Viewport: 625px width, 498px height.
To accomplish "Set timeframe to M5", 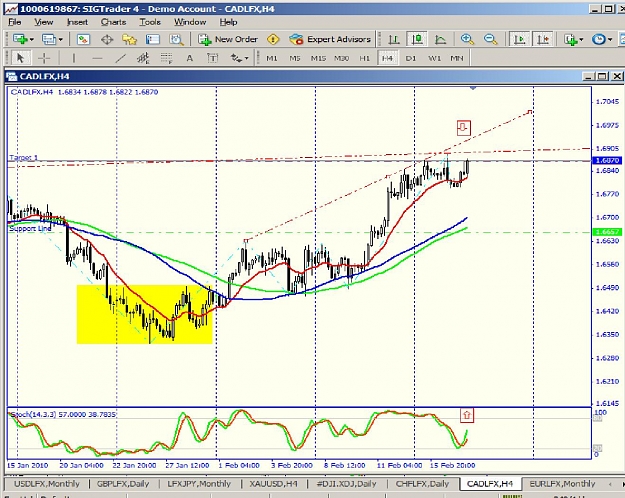I will click(x=295, y=58).
